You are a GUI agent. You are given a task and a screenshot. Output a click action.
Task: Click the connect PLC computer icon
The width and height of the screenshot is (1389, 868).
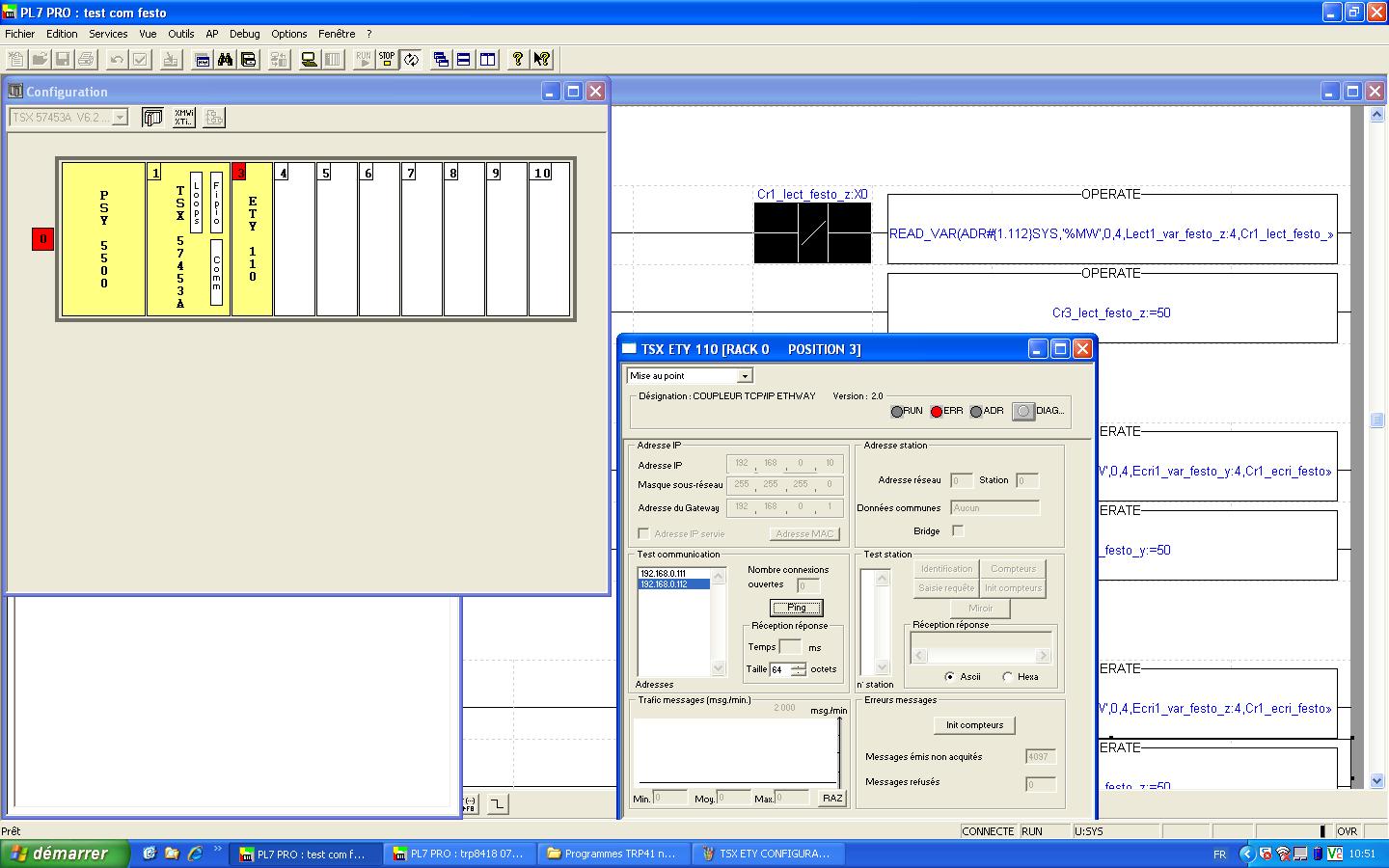coord(309,60)
